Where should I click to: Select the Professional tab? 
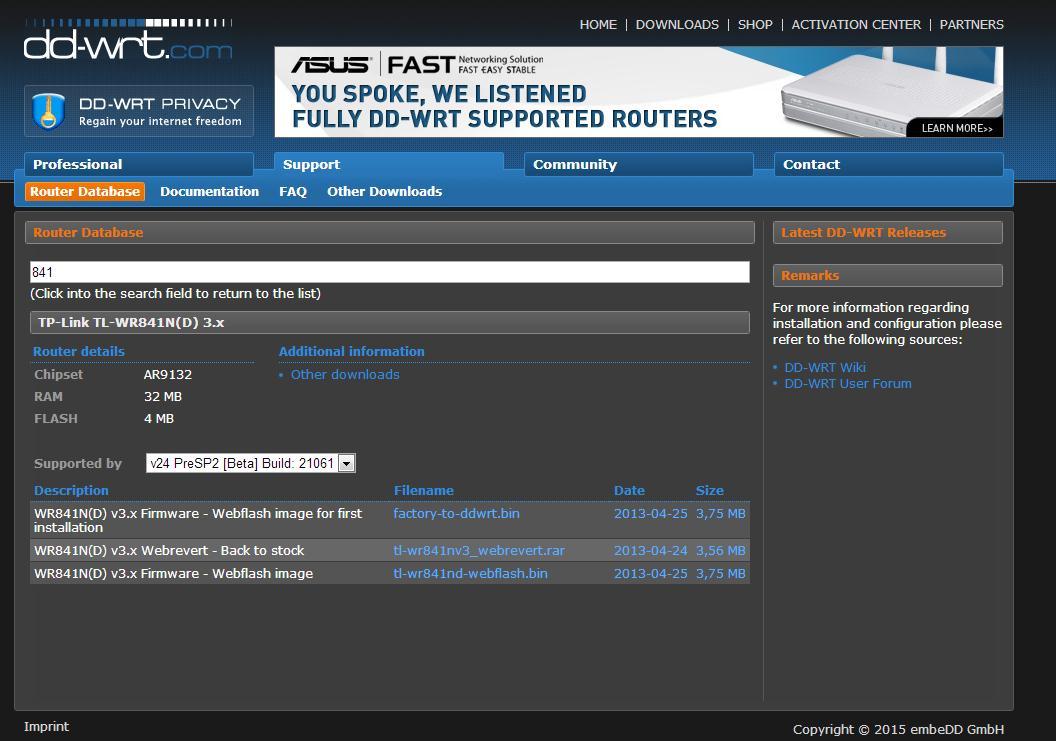pos(139,164)
